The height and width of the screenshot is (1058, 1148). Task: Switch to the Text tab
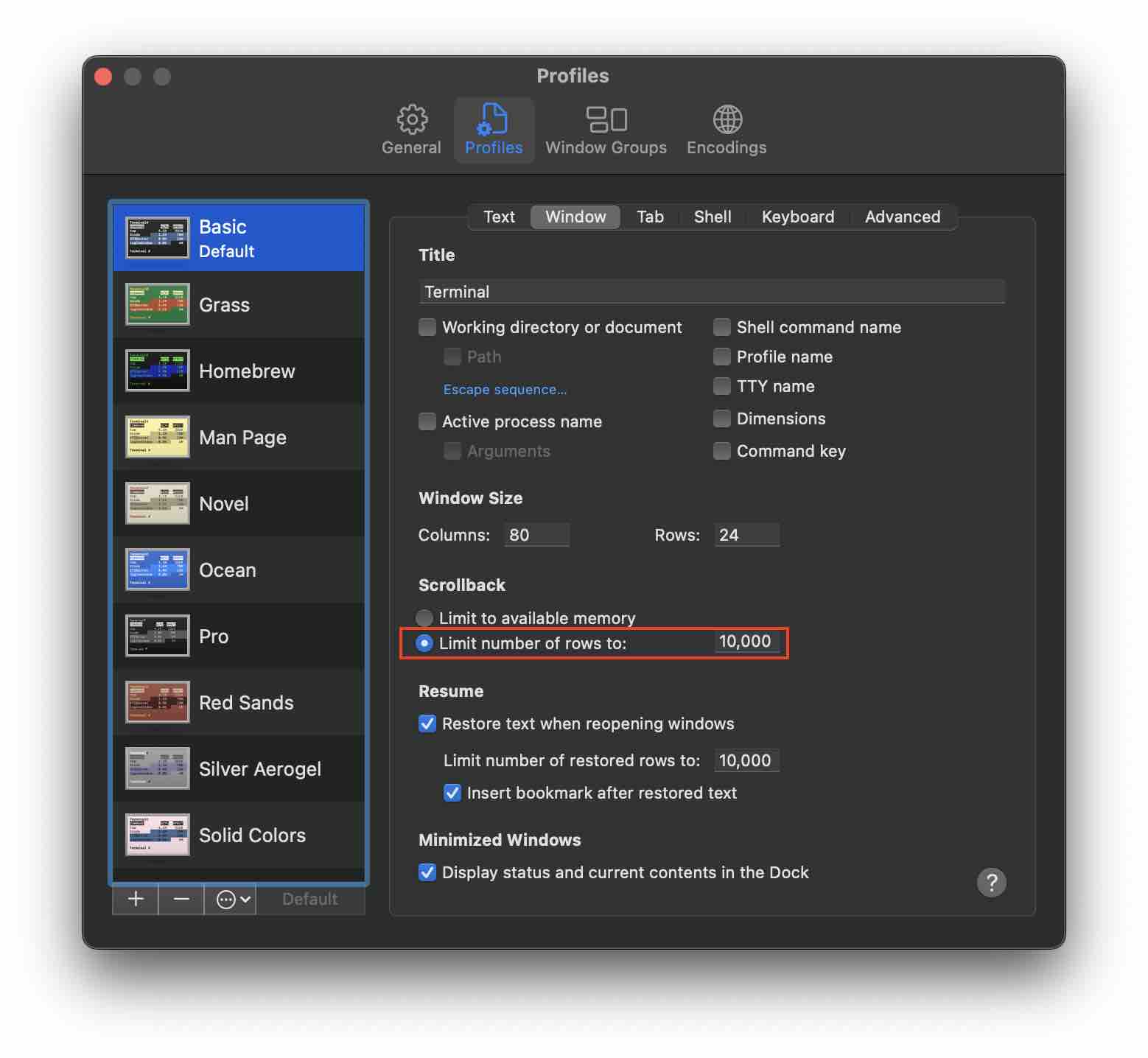(x=499, y=217)
